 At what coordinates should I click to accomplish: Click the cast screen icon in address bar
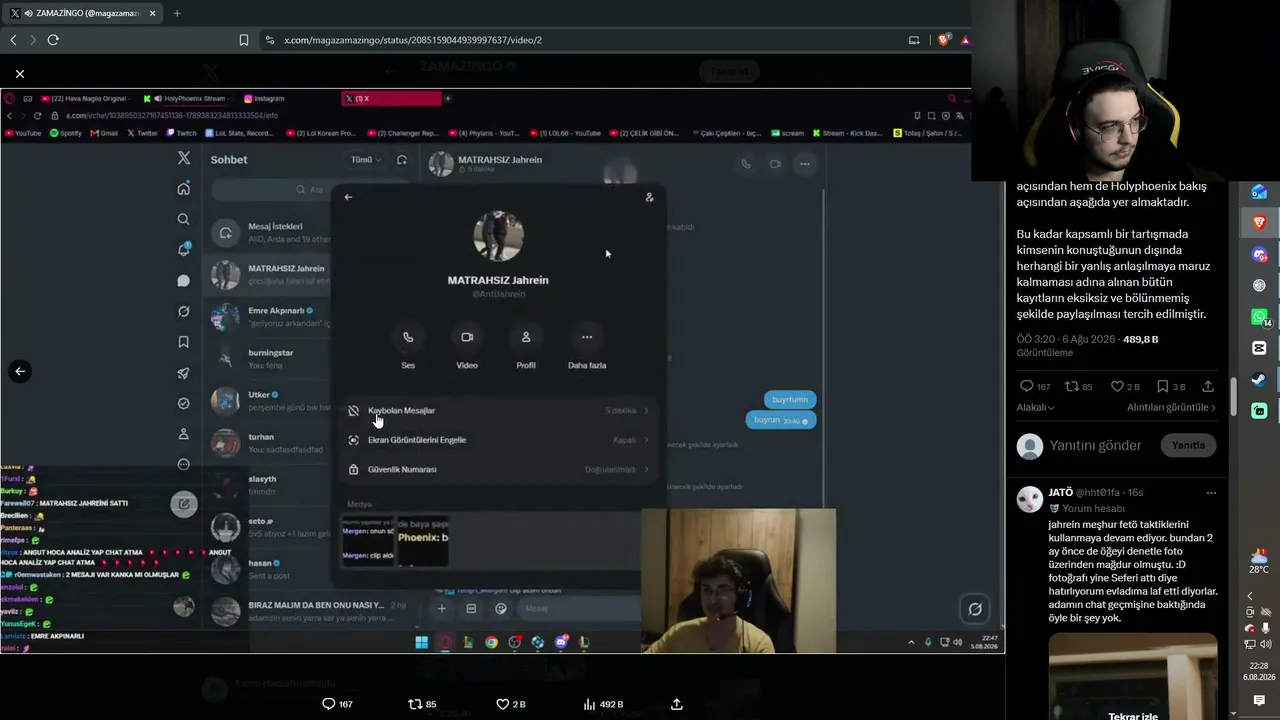(x=914, y=40)
